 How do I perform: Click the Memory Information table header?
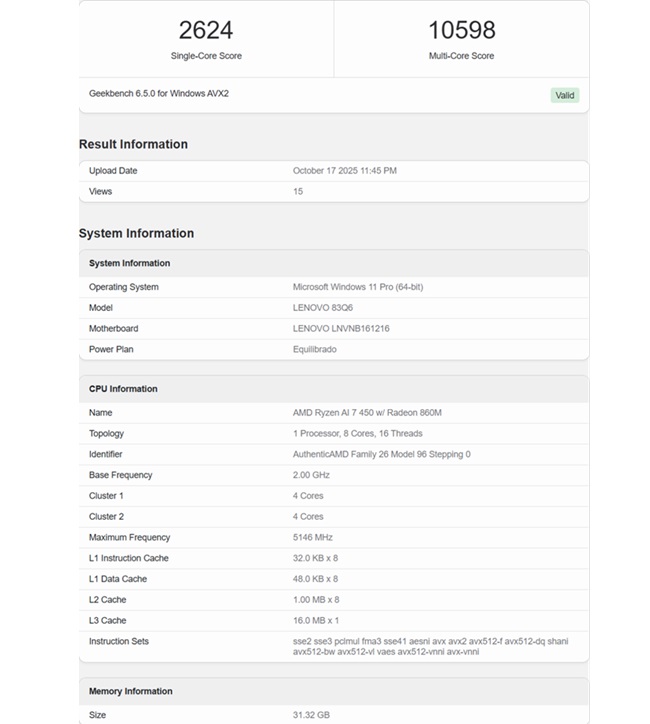[130, 691]
